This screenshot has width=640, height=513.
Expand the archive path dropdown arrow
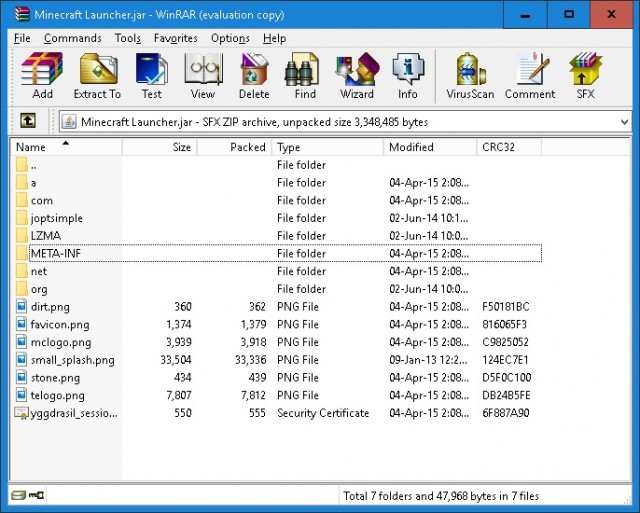click(x=624, y=122)
